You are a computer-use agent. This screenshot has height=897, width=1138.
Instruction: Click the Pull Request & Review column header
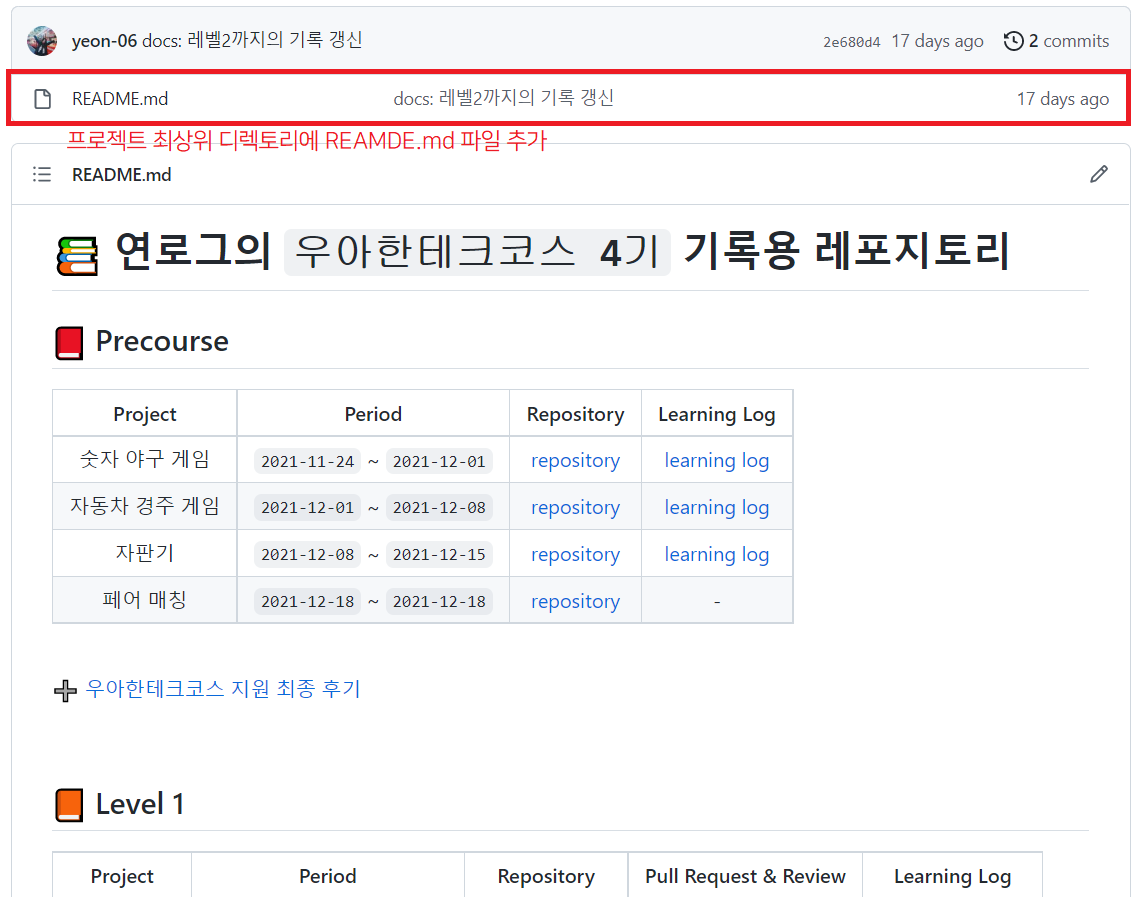coord(745,877)
